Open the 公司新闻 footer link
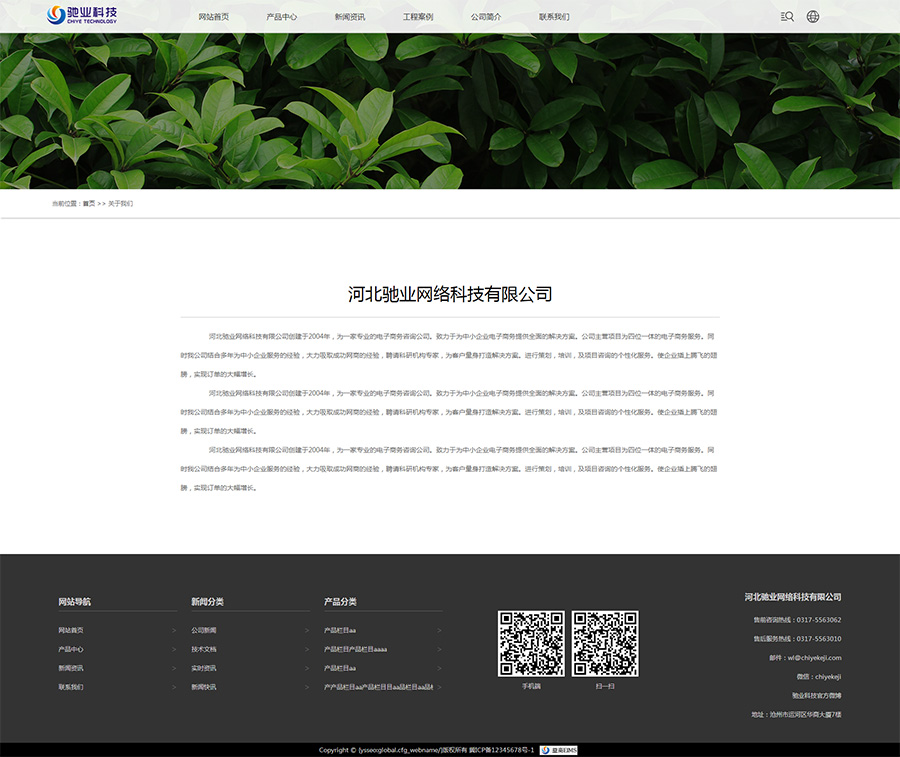 pyautogui.click(x=204, y=630)
